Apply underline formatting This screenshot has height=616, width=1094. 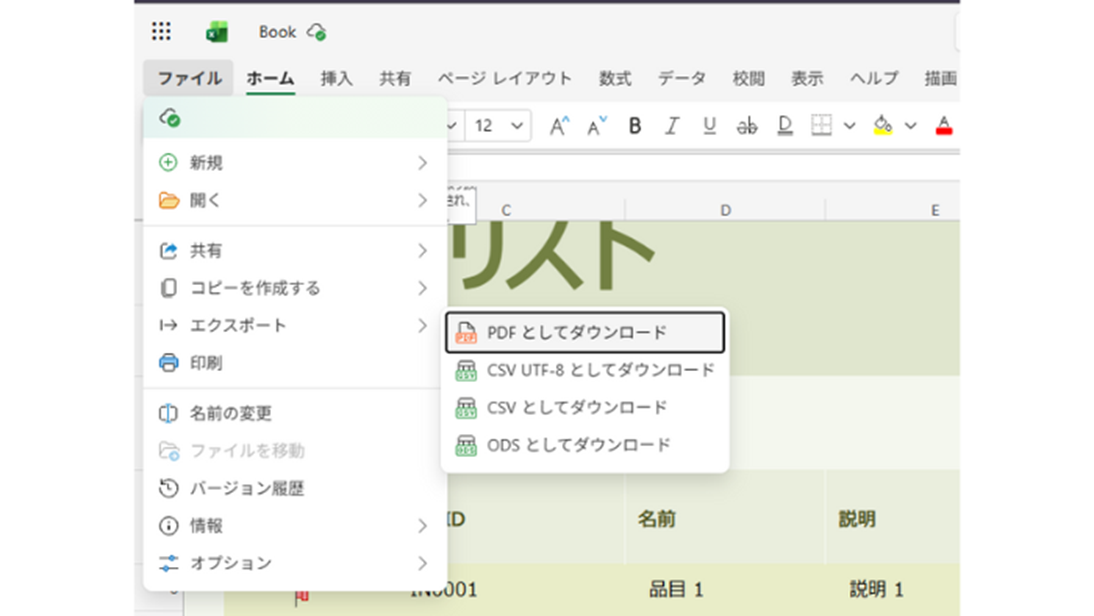709,126
